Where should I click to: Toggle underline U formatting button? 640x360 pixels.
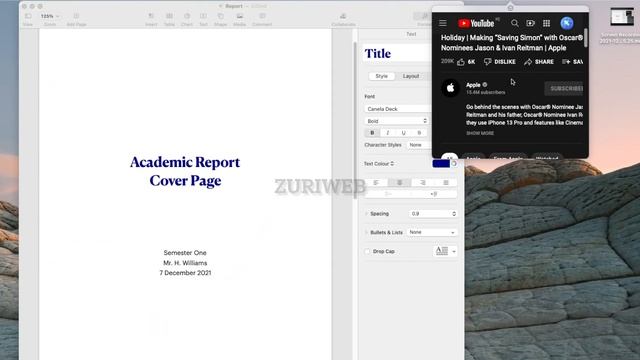coord(403,133)
